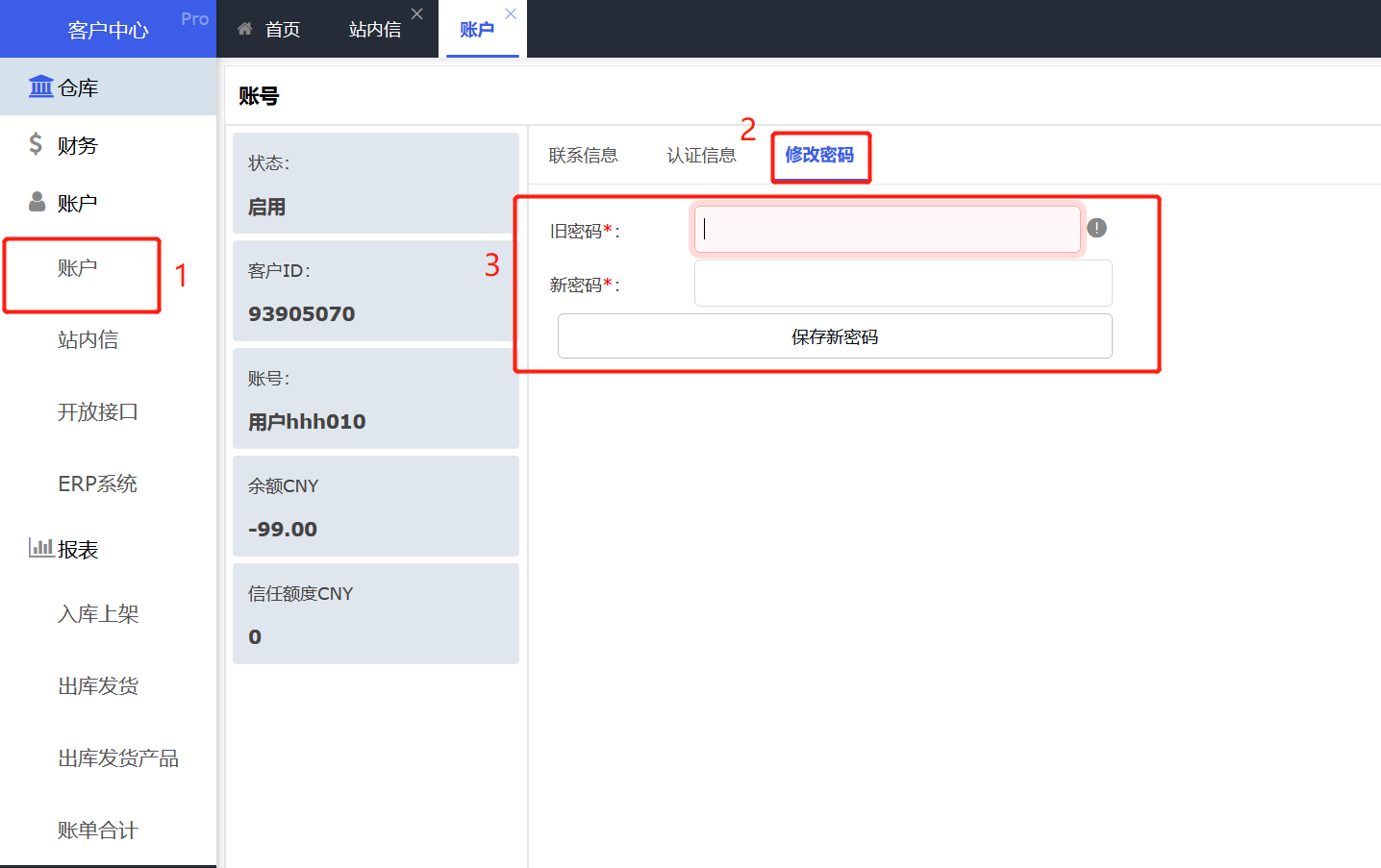This screenshot has height=868, width=1381.
Task: Click the Pro badge in header
Action: pyautogui.click(x=194, y=18)
